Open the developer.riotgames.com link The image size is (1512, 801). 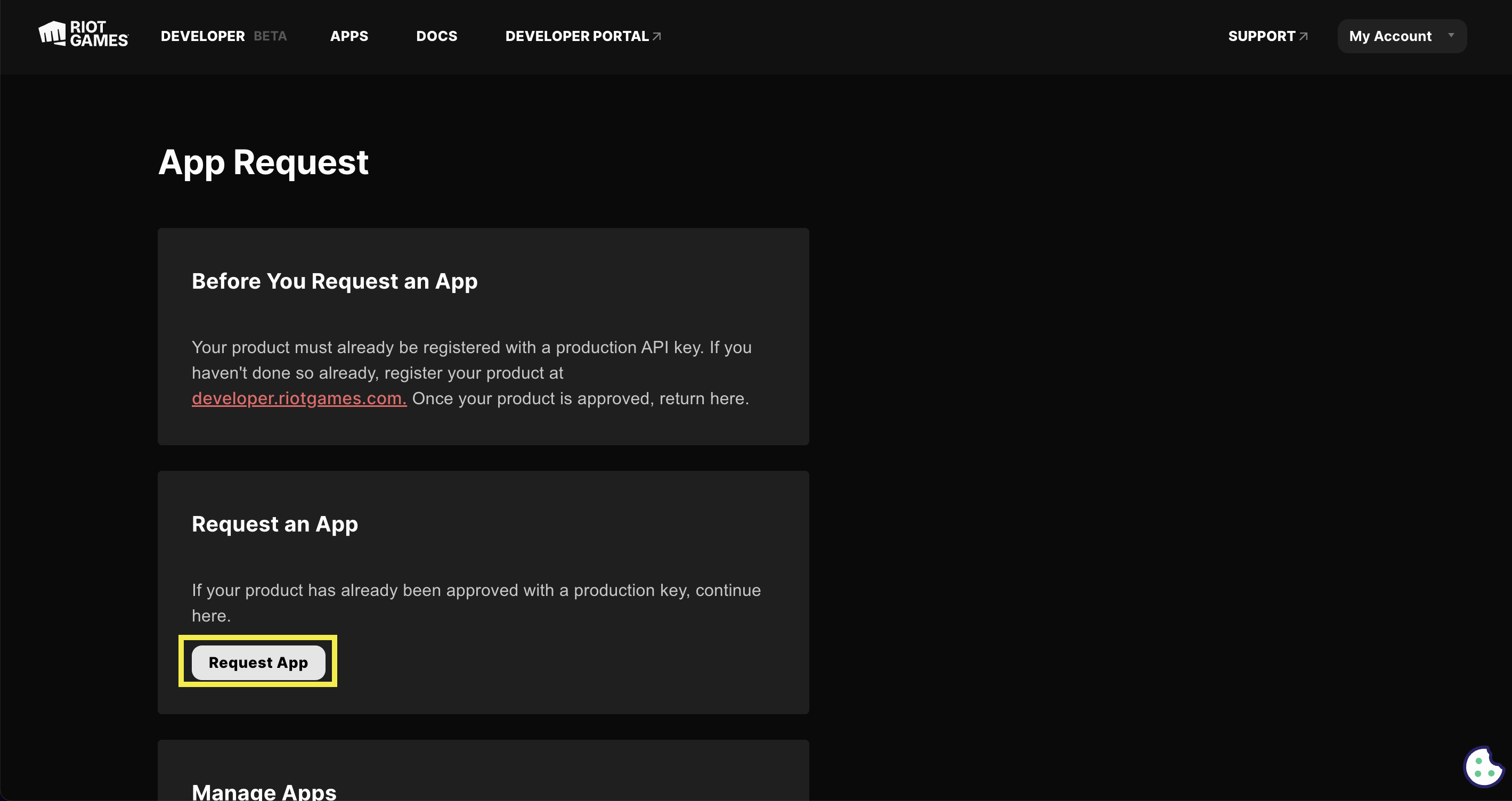pos(298,398)
